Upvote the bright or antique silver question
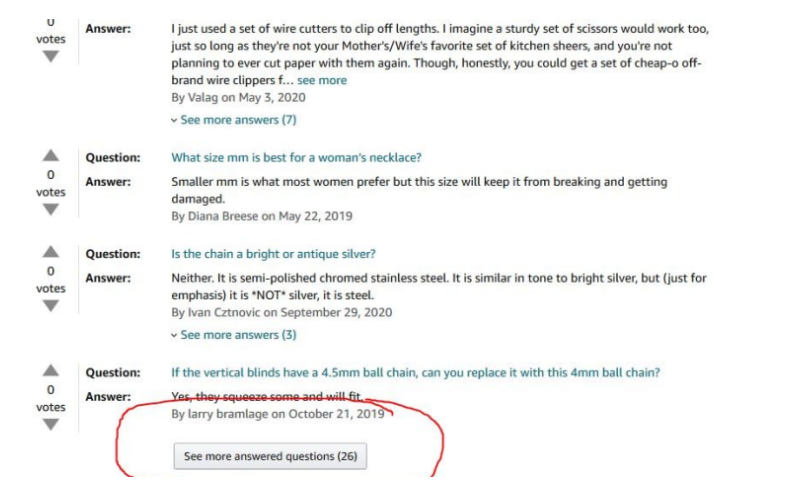The image size is (786, 499). [50, 253]
